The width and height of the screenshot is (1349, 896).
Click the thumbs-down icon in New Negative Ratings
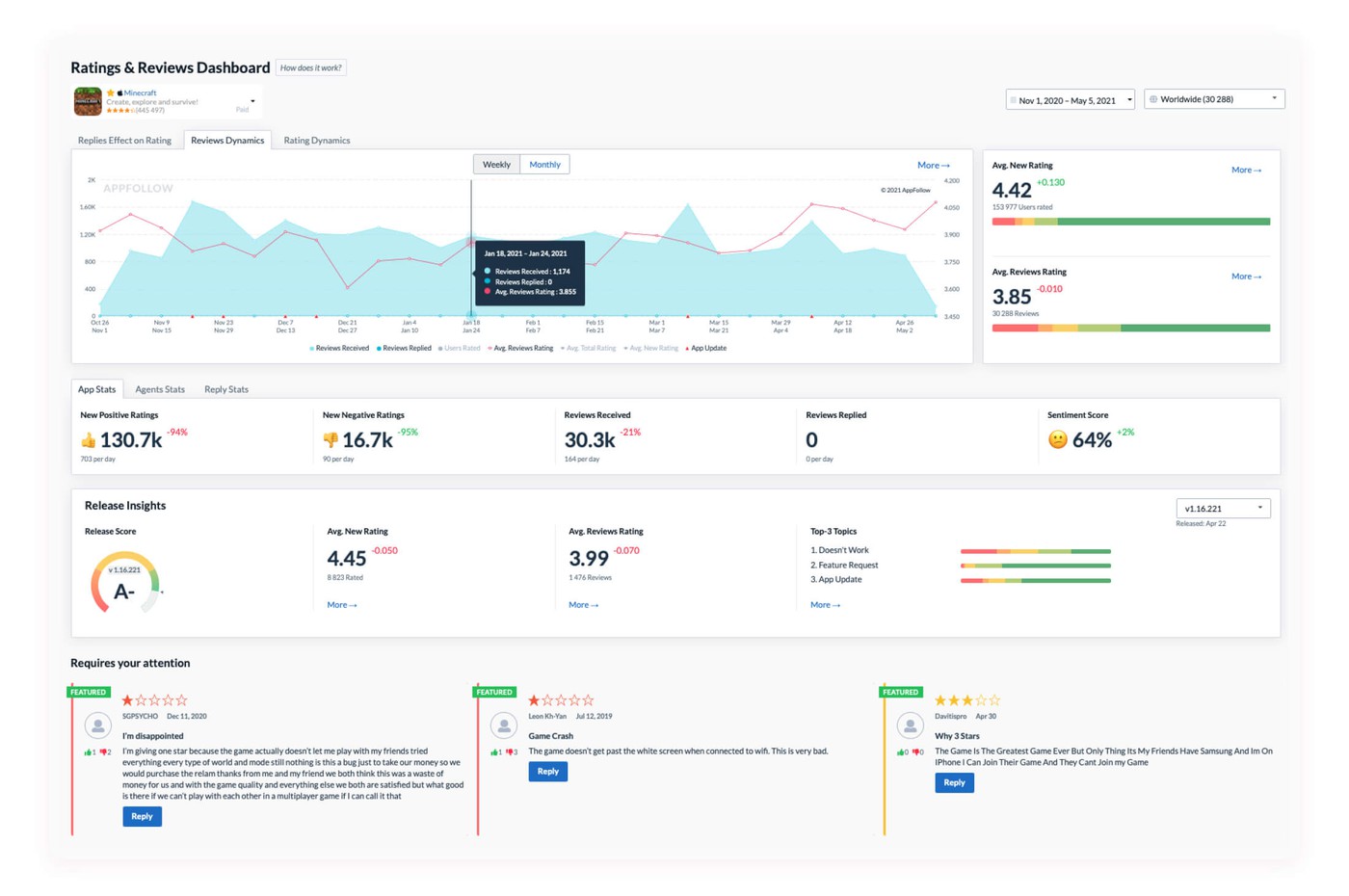(331, 440)
